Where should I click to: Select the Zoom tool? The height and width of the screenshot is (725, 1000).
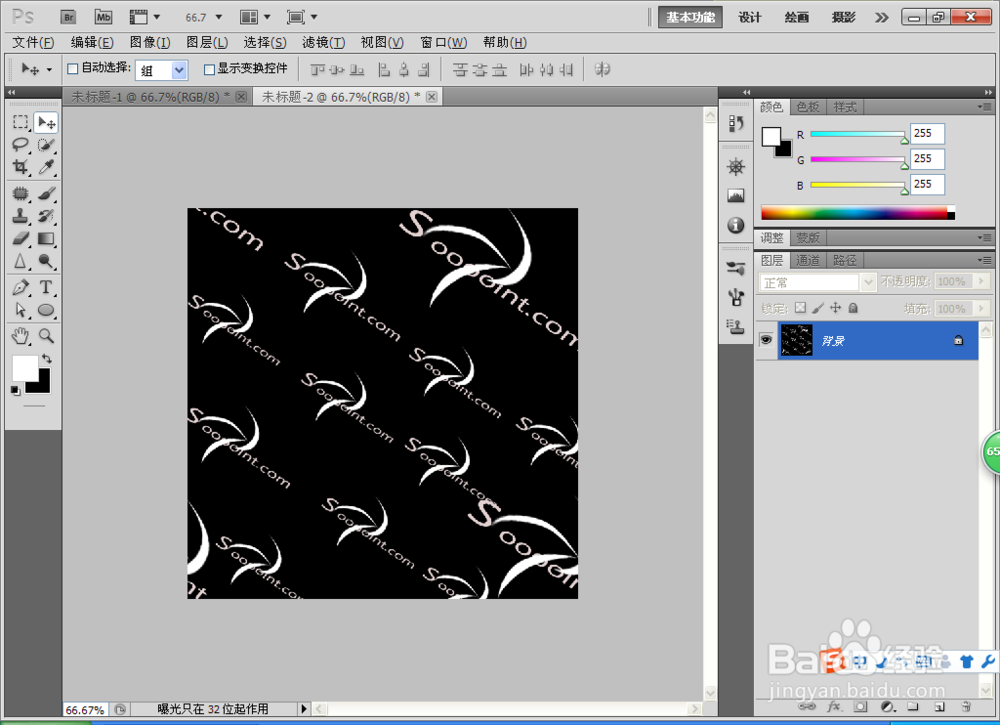coord(46,335)
